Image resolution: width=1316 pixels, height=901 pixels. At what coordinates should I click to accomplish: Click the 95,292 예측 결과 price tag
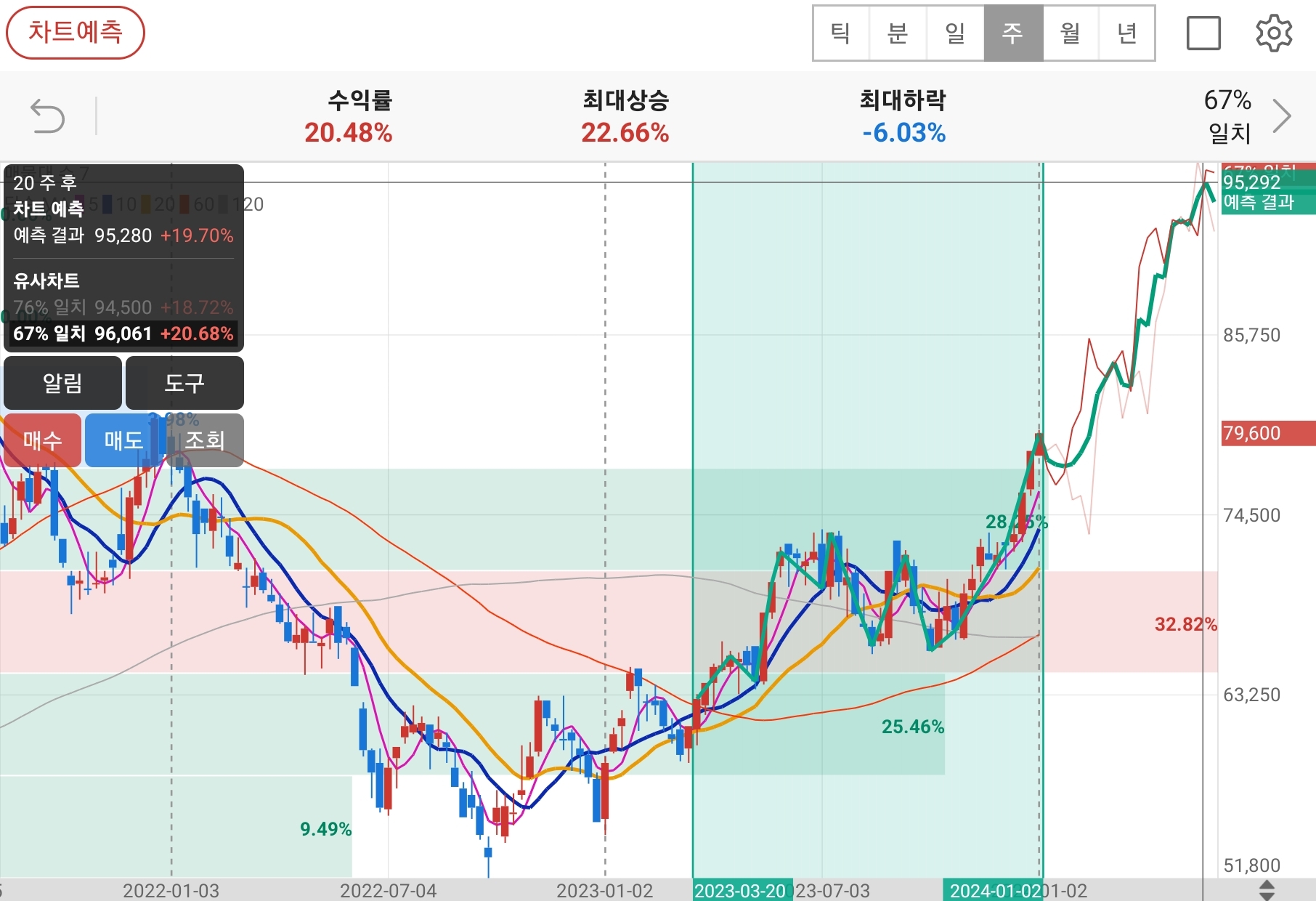(x=1268, y=192)
